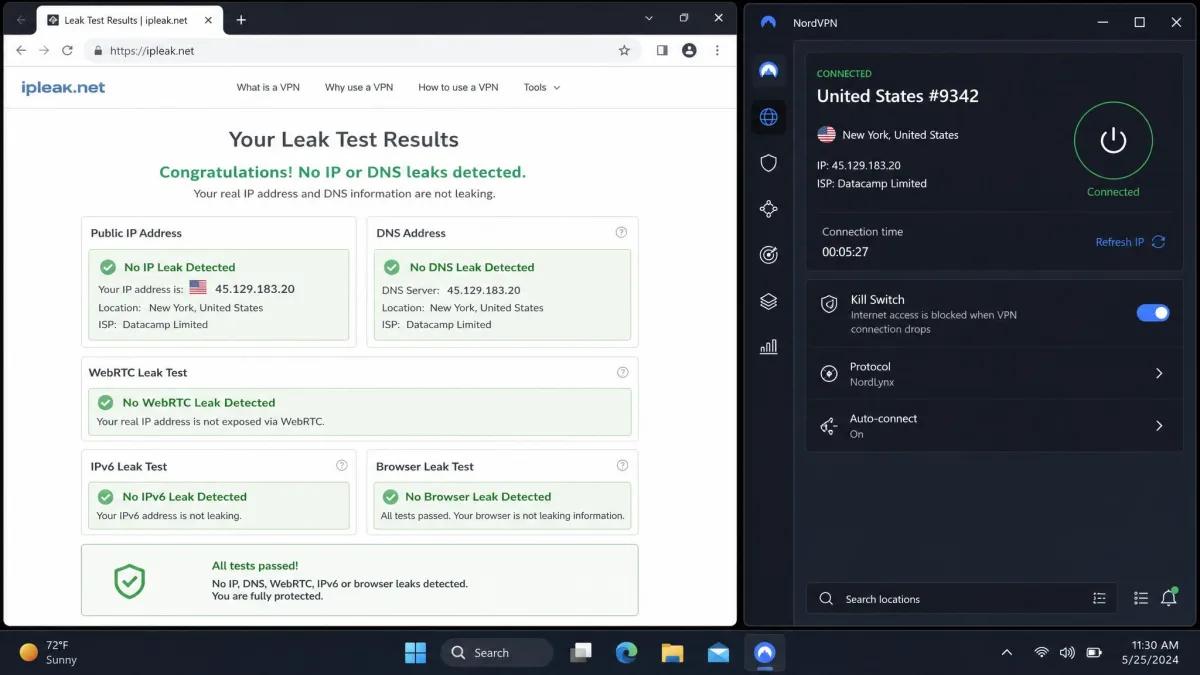This screenshot has width=1200, height=675.
Task: Click the NordVPN notification bell icon
Action: tap(1168, 598)
